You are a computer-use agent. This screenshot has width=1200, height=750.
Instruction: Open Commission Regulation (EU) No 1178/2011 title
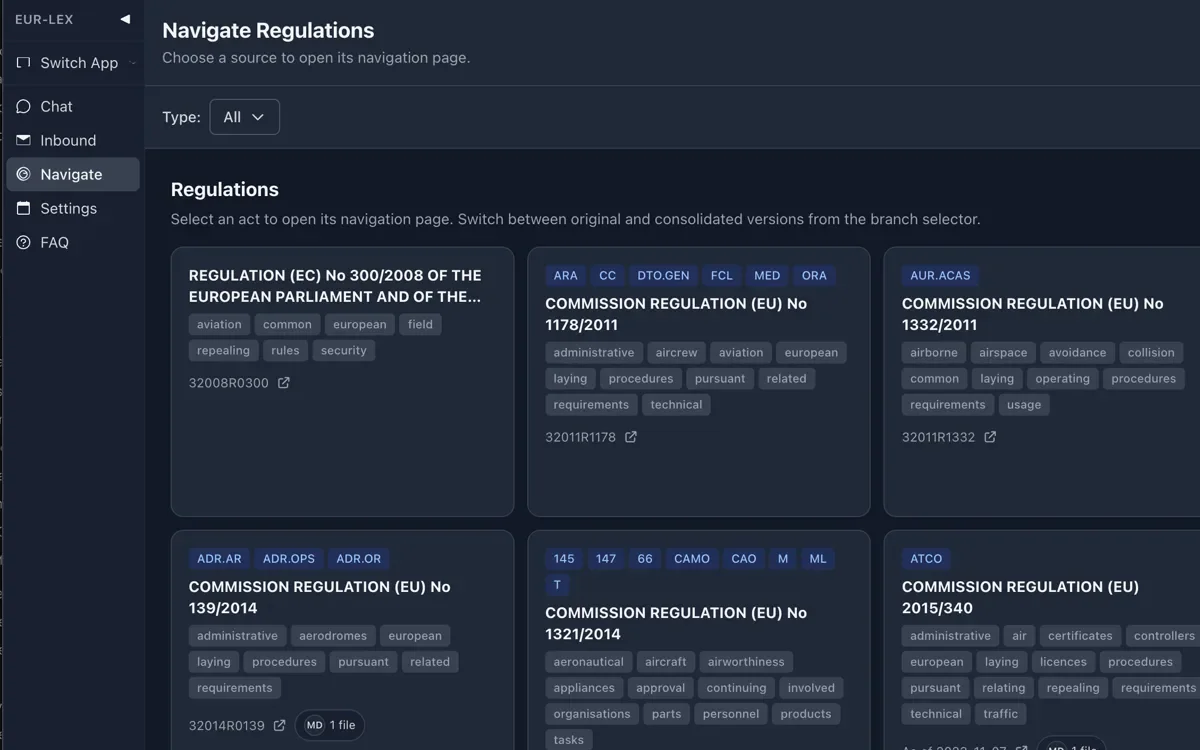point(676,314)
